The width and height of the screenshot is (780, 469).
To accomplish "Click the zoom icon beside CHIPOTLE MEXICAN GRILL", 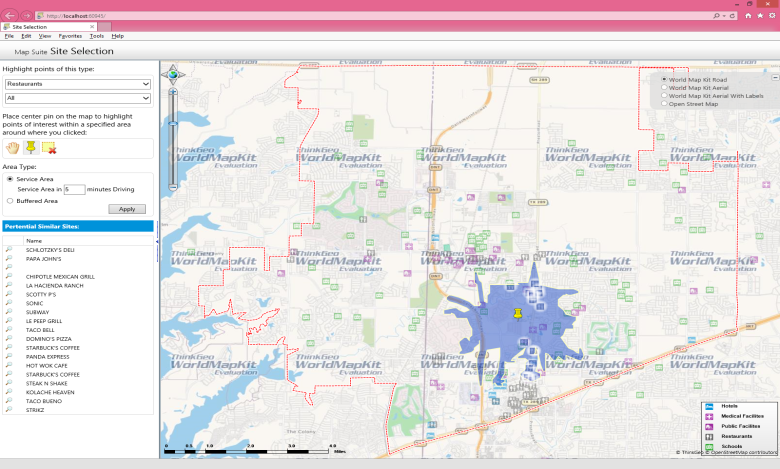I will 9,276.
